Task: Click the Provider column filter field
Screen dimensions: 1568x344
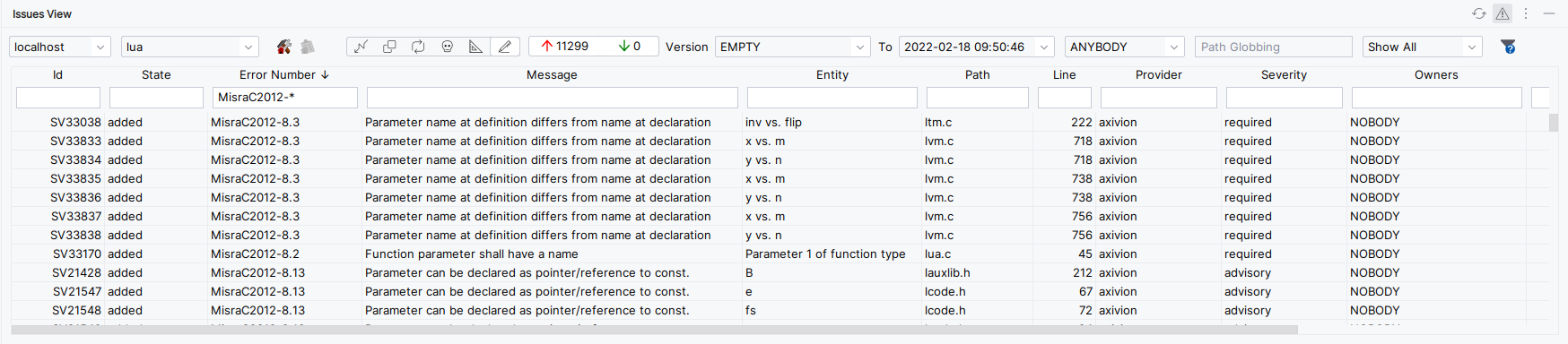Action: click(x=1159, y=97)
